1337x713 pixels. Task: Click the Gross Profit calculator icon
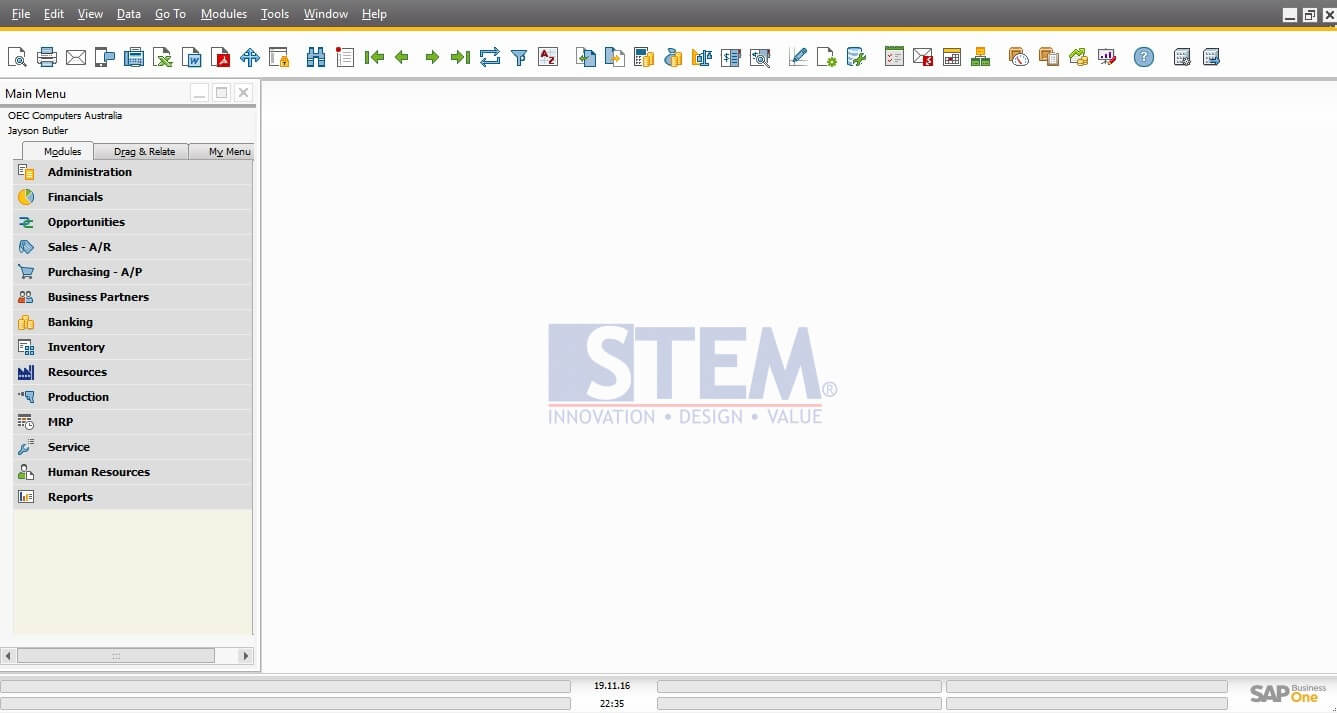pyautogui.click(x=644, y=57)
